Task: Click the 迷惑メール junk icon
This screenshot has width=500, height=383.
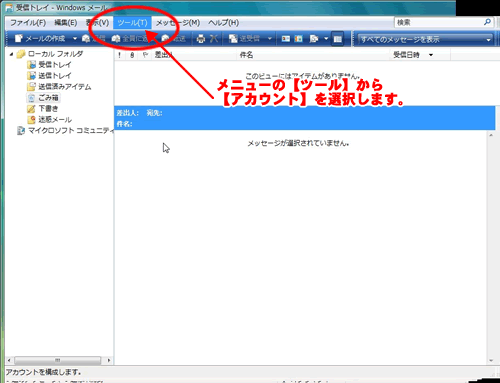Action: (x=31, y=120)
